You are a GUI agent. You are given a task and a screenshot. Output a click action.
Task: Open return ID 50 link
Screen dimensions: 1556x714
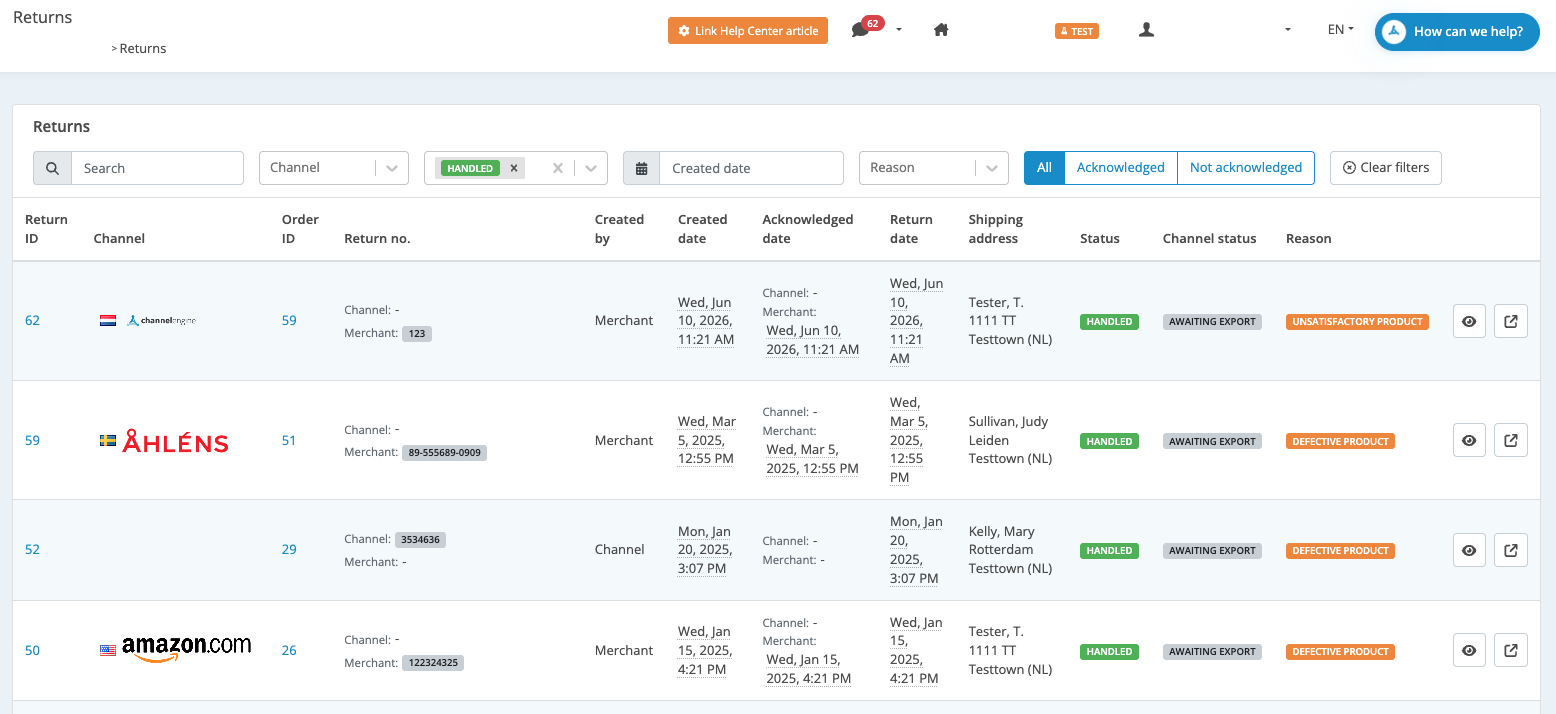pyautogui.click(x=33, y=650)
